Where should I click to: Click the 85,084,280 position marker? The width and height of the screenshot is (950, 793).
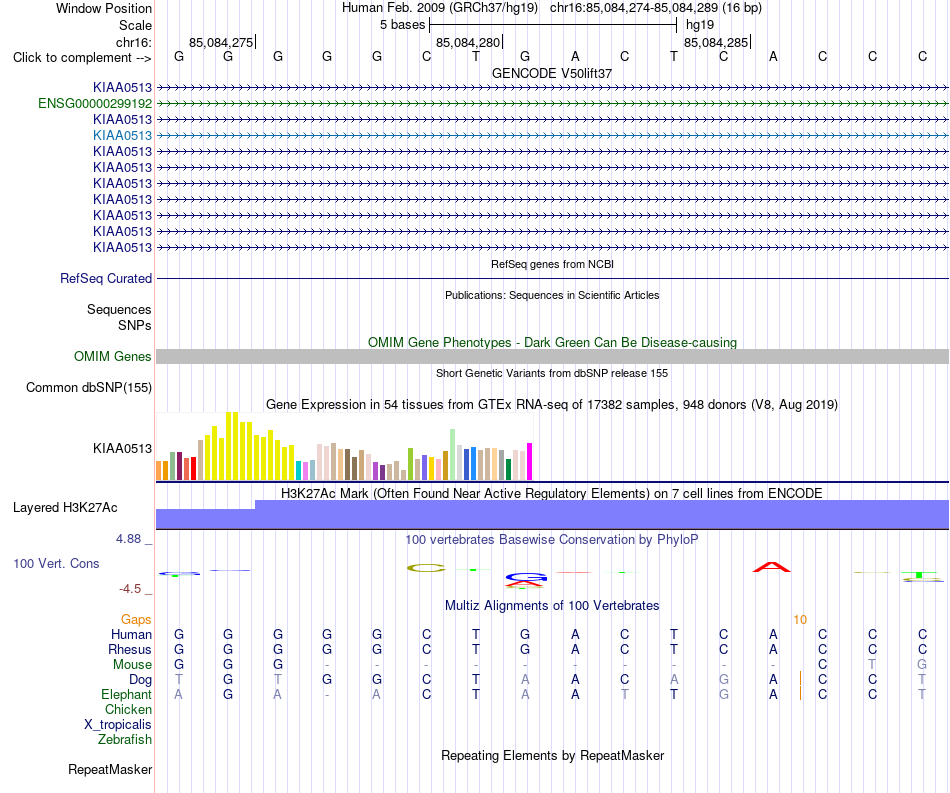(x=469, y=42)
